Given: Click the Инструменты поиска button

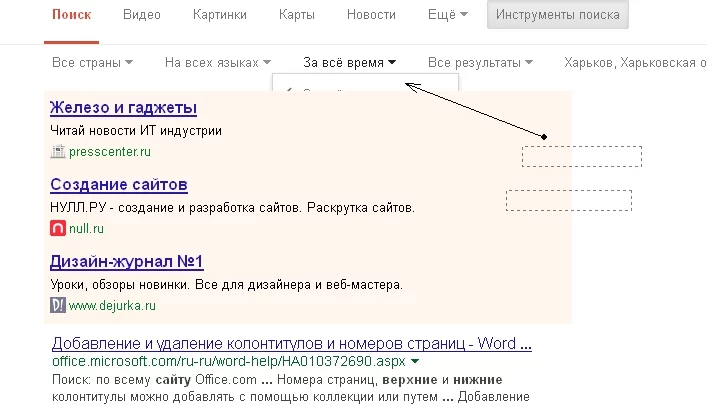Looking at the screenshot, I should [x=558, y=15].
